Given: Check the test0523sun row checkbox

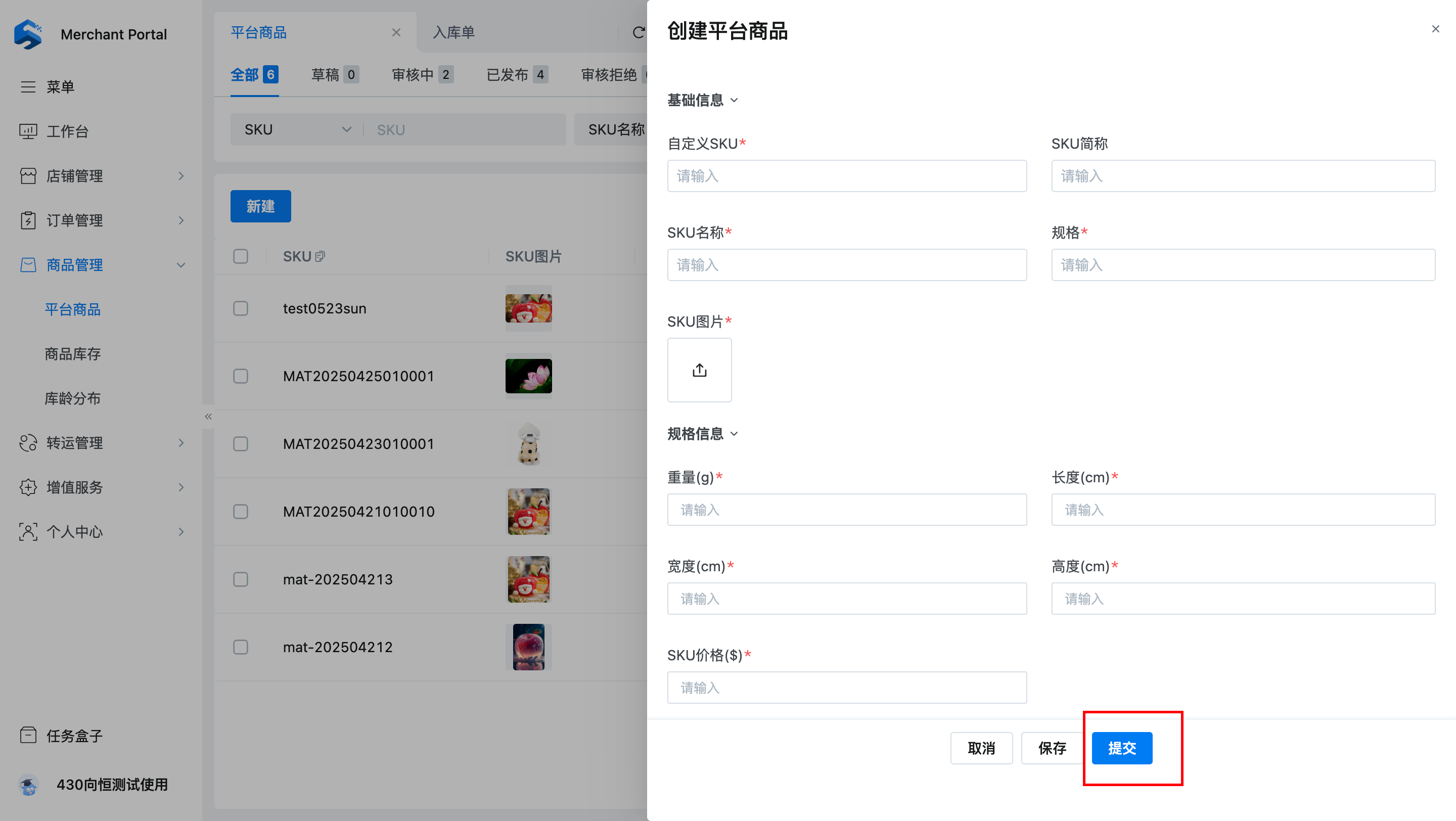Looking at the screenshot, I should click(x=240, y=308).
